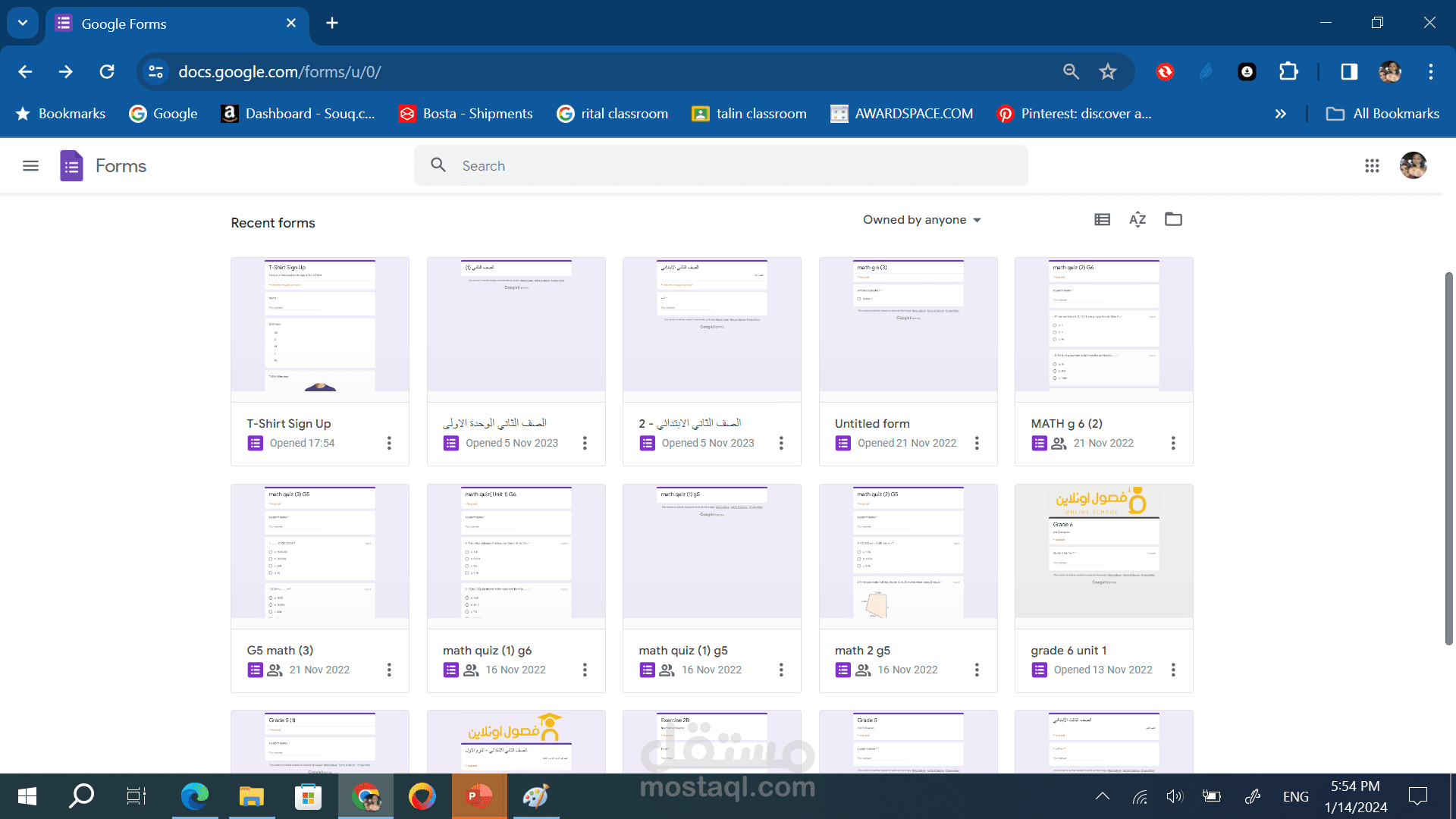1456x819 pixels.
Task: Open Bosta - Shipments bookmark
Action: (466, 114)
